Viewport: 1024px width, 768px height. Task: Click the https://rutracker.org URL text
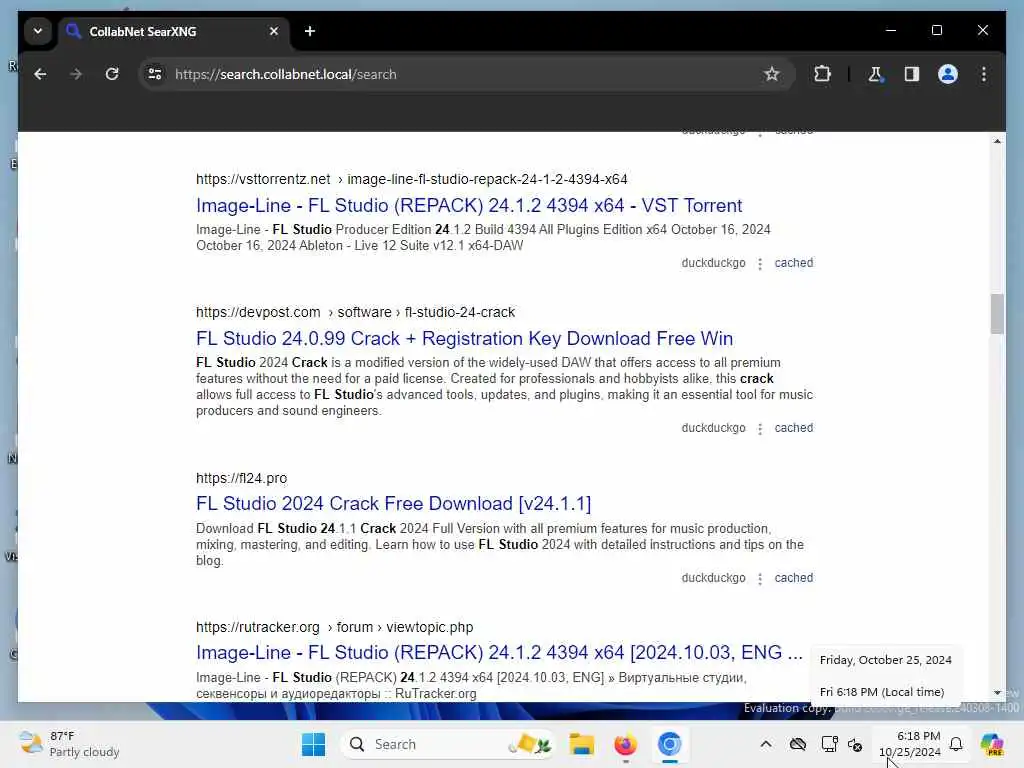pos(257,627)
